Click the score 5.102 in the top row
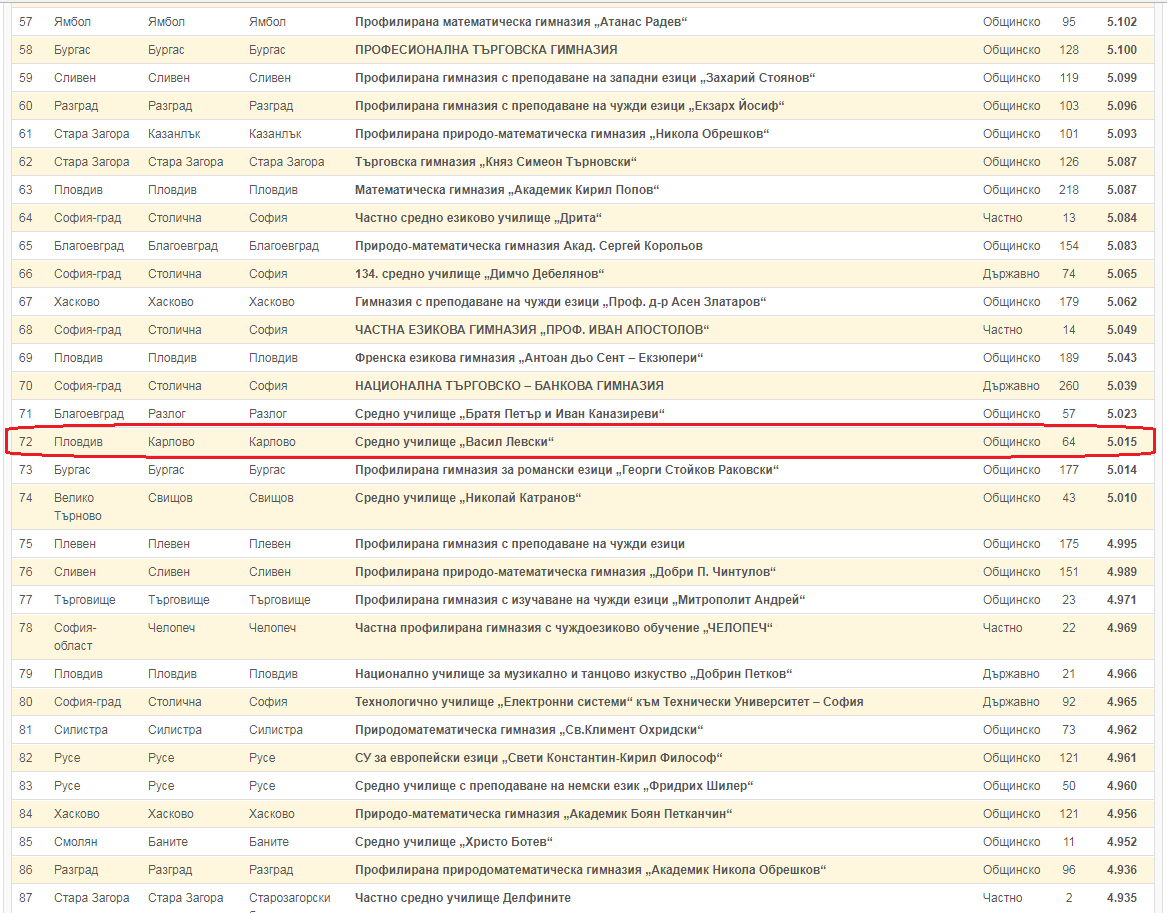The height and width of the screenshot is (913, 1167). (x=1121, y=22)
